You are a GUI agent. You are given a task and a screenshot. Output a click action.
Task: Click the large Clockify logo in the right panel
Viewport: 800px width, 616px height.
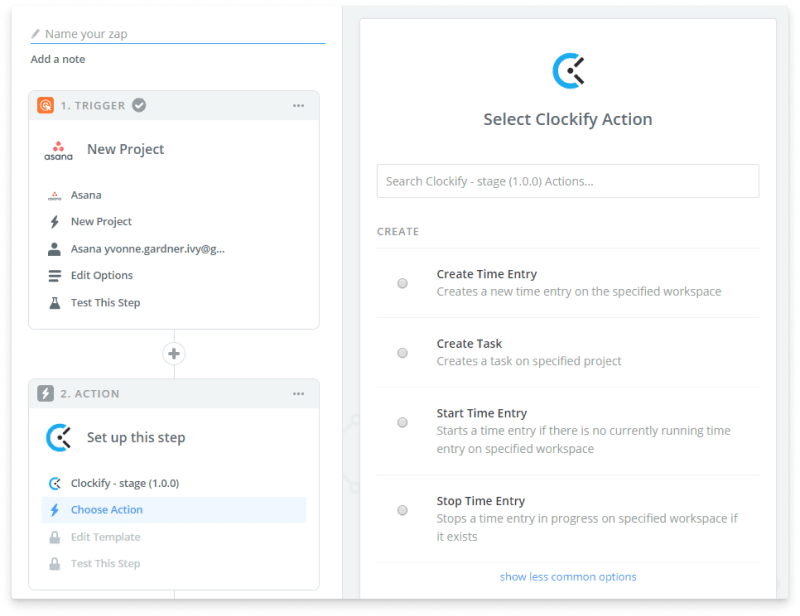568,71
